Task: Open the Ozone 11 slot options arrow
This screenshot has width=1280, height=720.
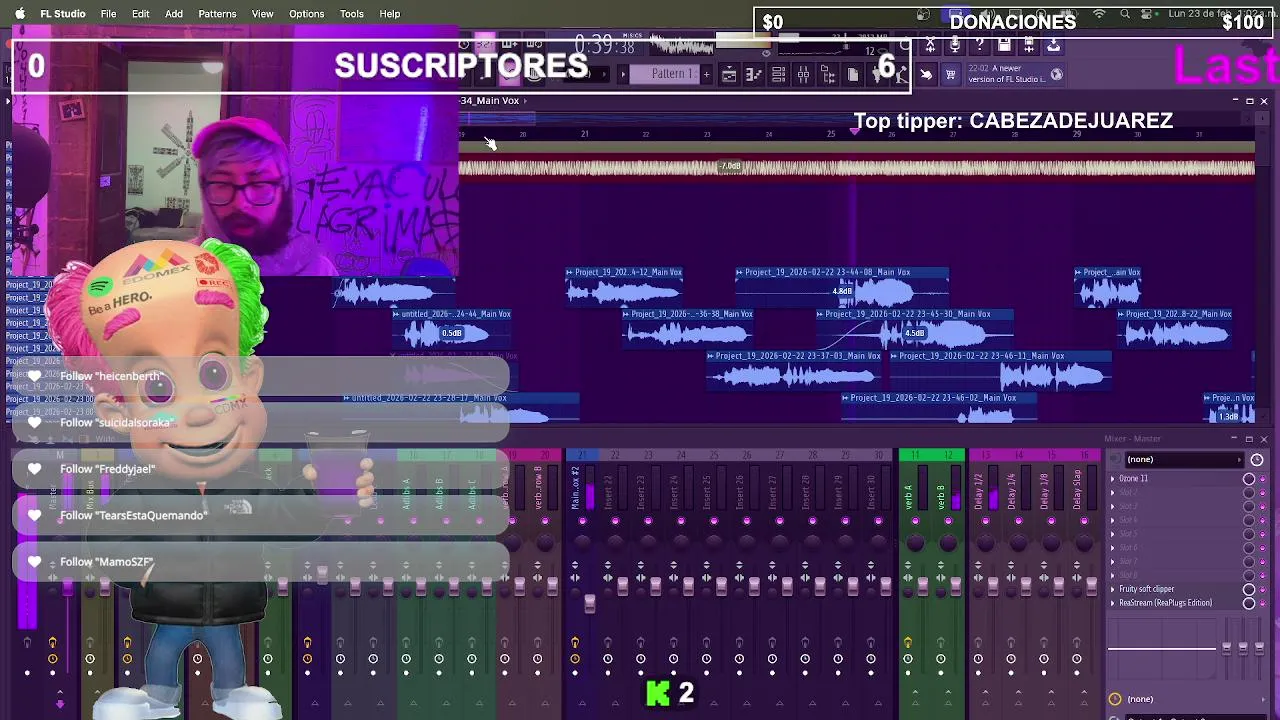Action: pos(1112,479)
